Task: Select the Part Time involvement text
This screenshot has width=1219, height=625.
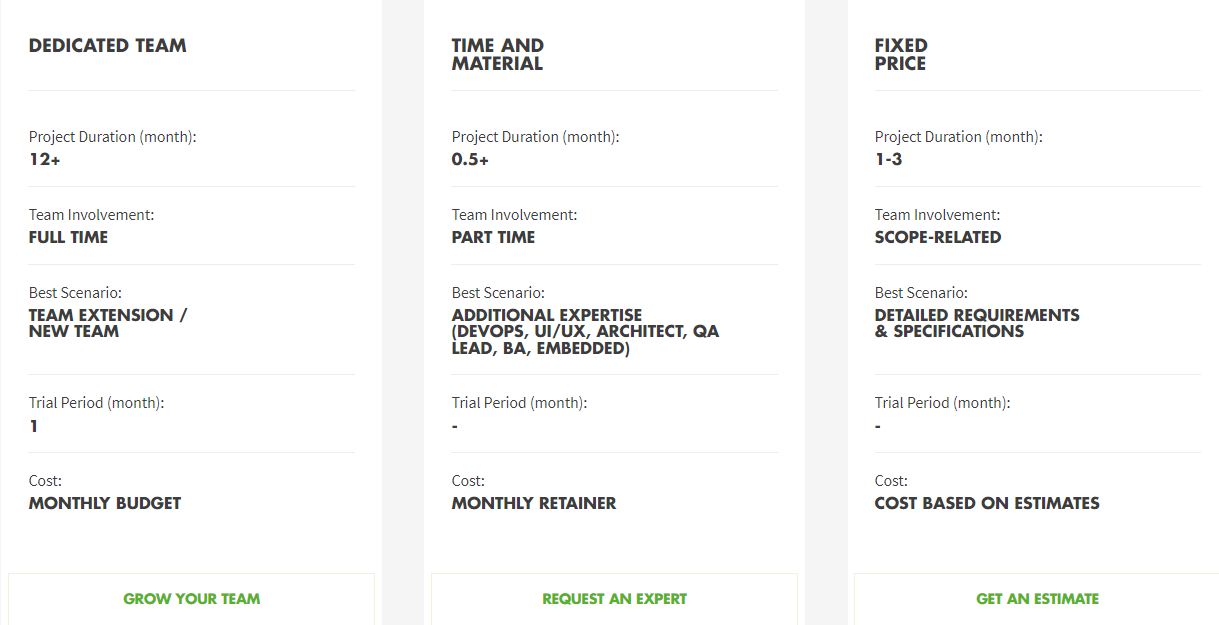Action: click(493, 238)
